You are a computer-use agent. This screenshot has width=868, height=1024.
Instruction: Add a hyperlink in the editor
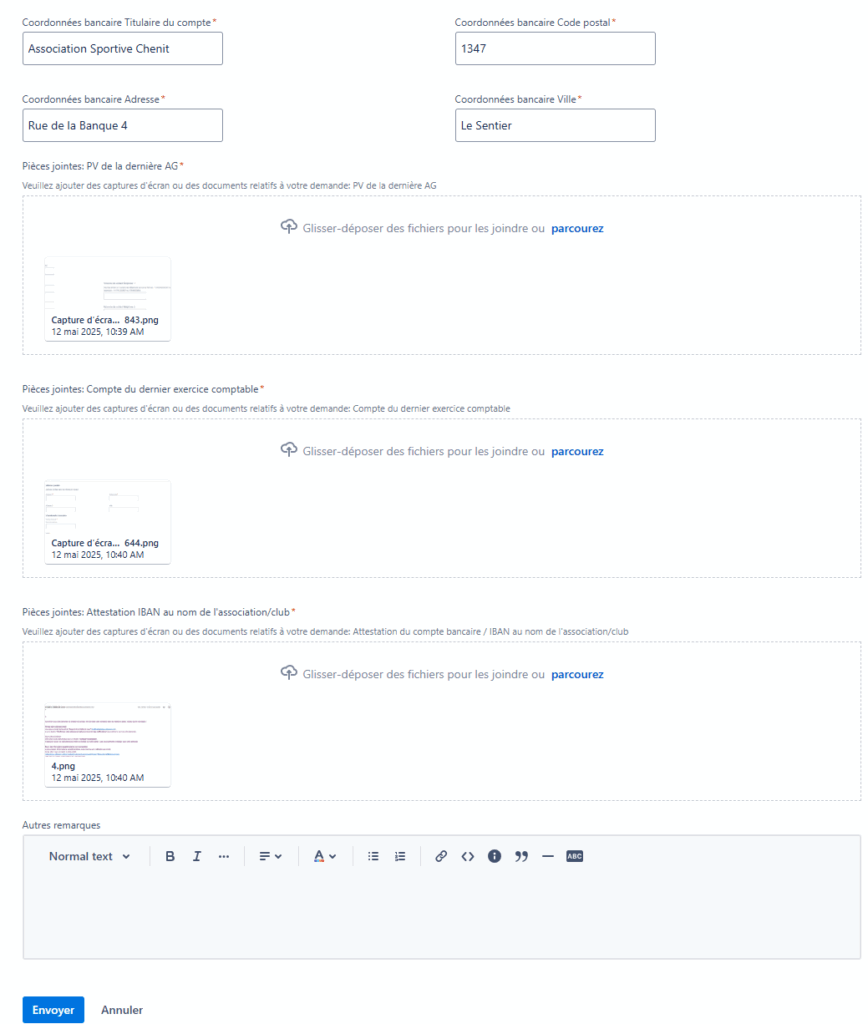pos(441,856)
